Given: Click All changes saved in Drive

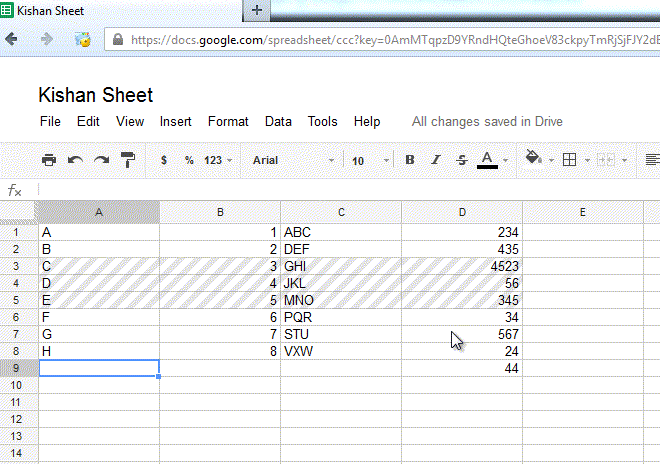Looking at the screenshot, I should tap(487, 122).
